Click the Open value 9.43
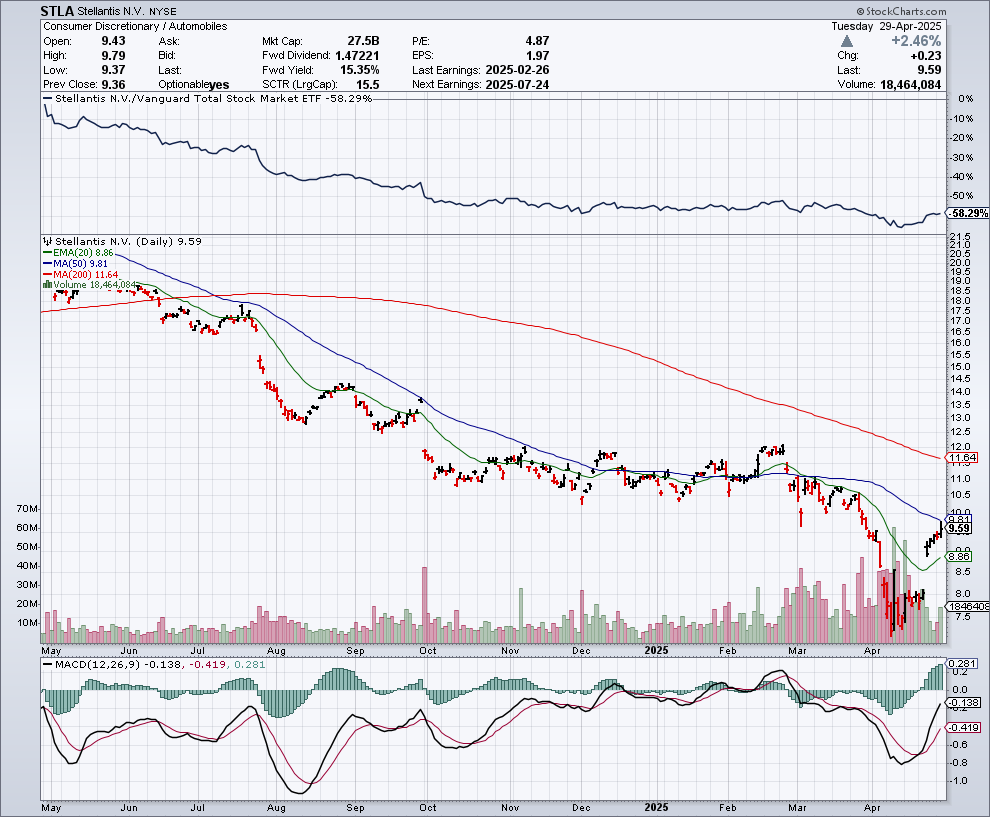This screenshot has width=990, height=817. [x=114, y=41]
